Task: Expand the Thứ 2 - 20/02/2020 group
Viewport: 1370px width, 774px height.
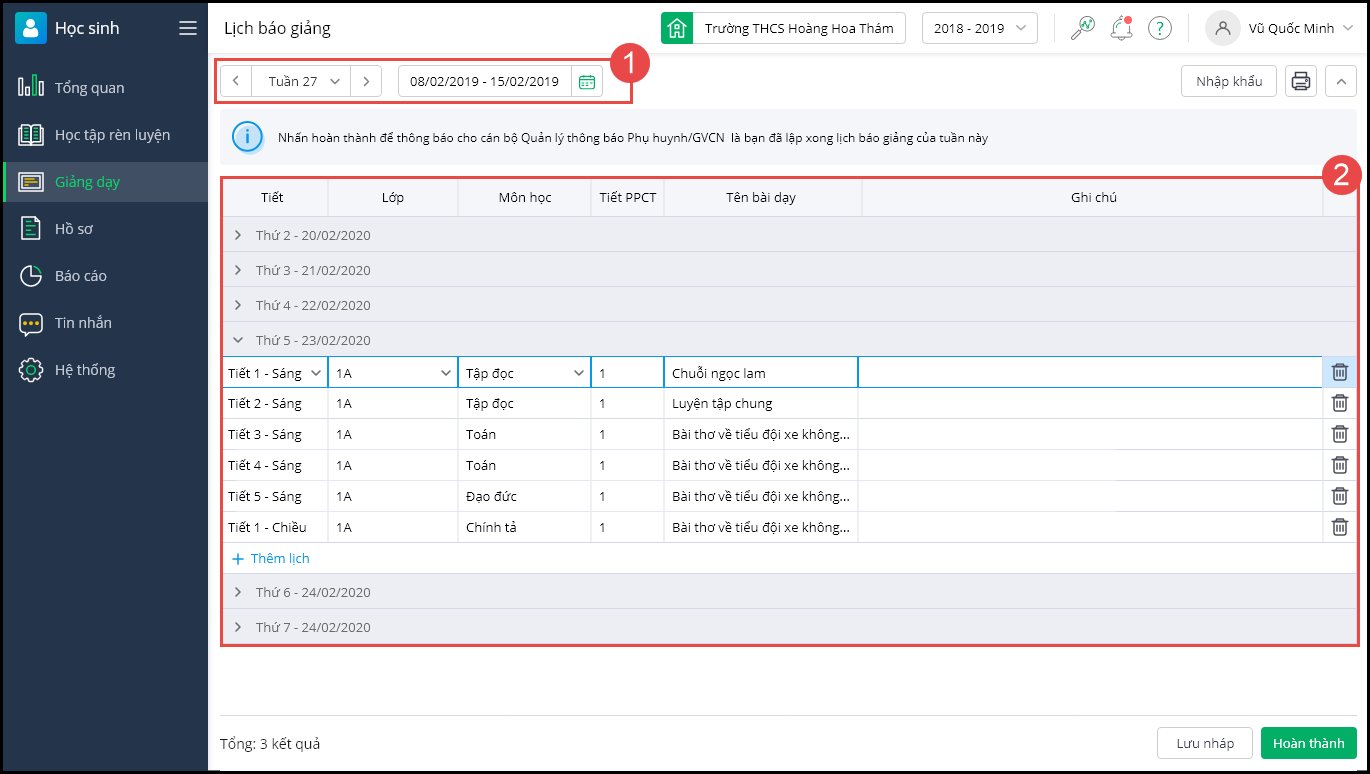Action: pos(238,235)
